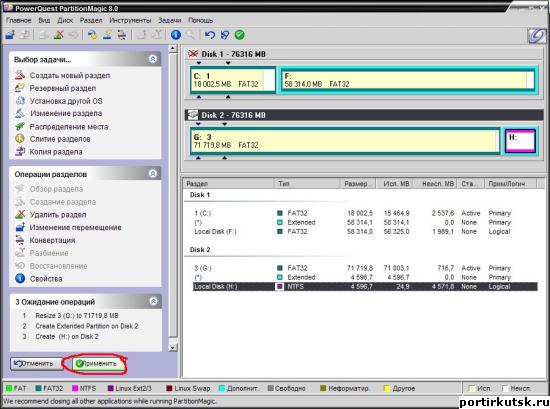The width and height of the screenshot is (550, 409).
Task: Click pending operation Create (H:) on Disk 2
Action: click(67, 336)
